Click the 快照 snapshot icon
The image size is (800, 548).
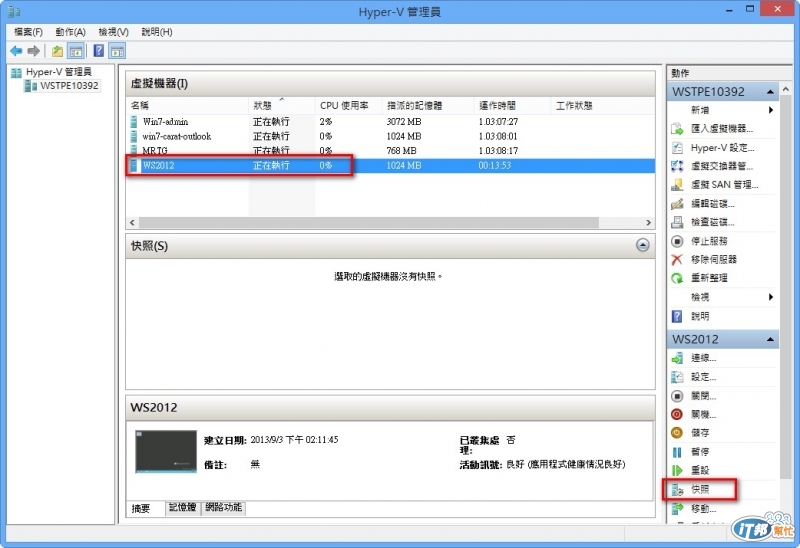click(x=677, y=490)
